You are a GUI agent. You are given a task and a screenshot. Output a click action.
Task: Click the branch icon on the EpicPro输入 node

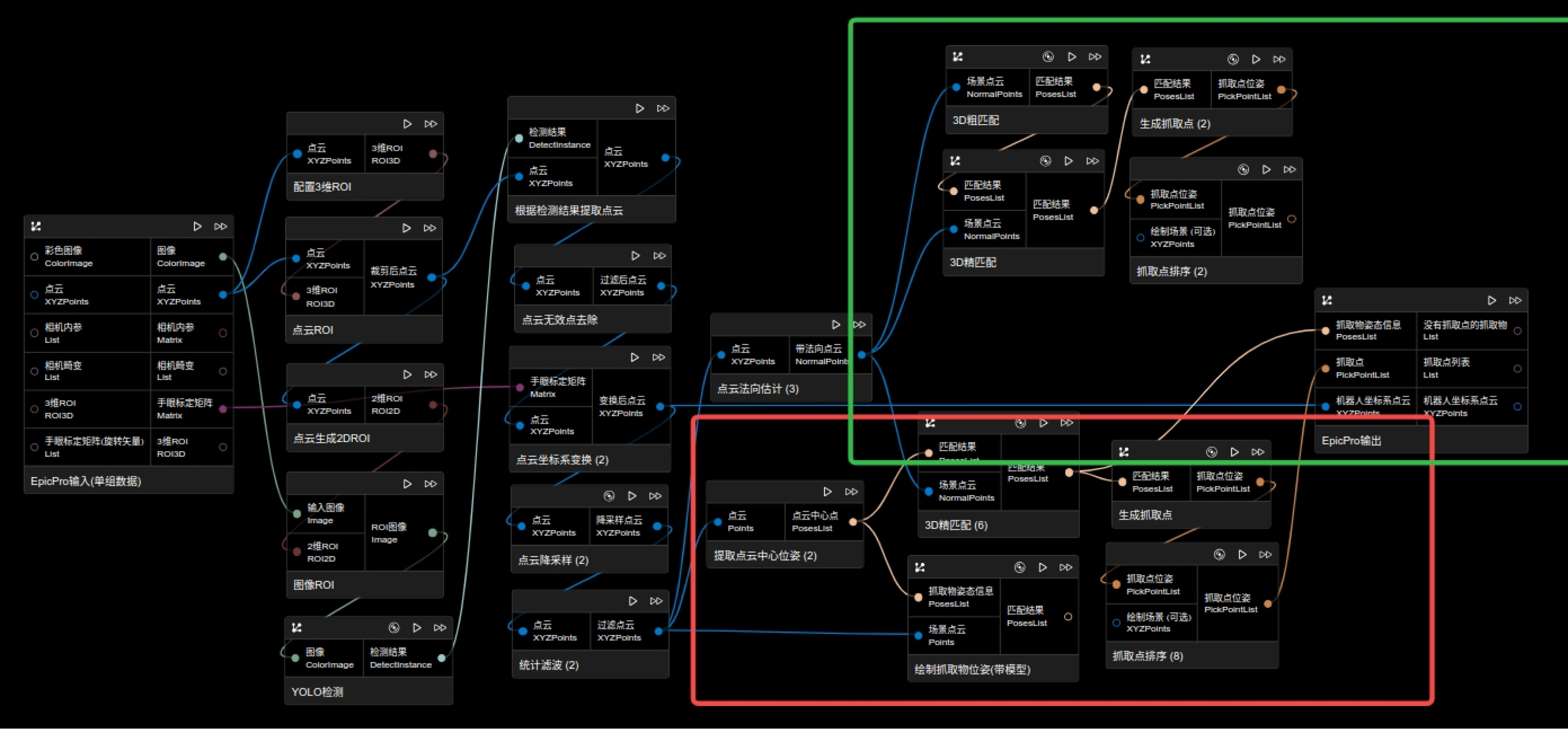(36, 226)
